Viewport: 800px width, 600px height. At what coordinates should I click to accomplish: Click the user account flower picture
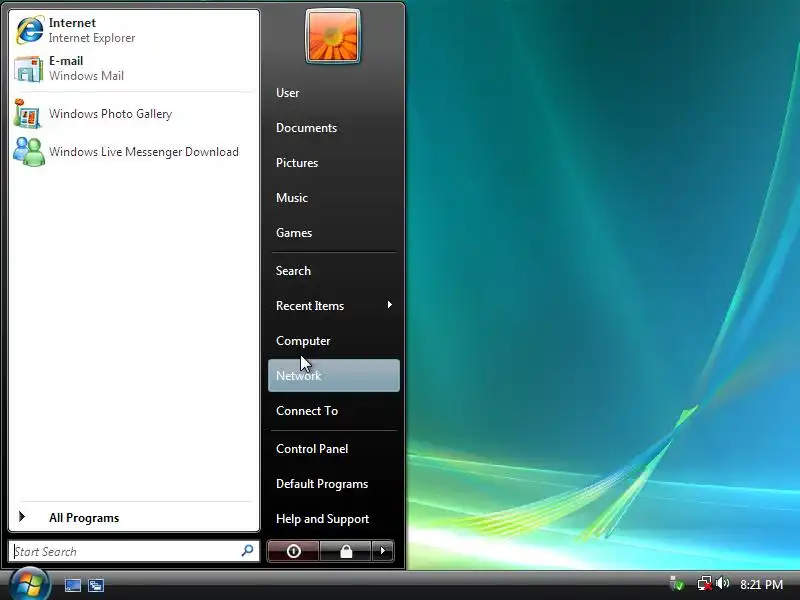(x=333, y=37)
